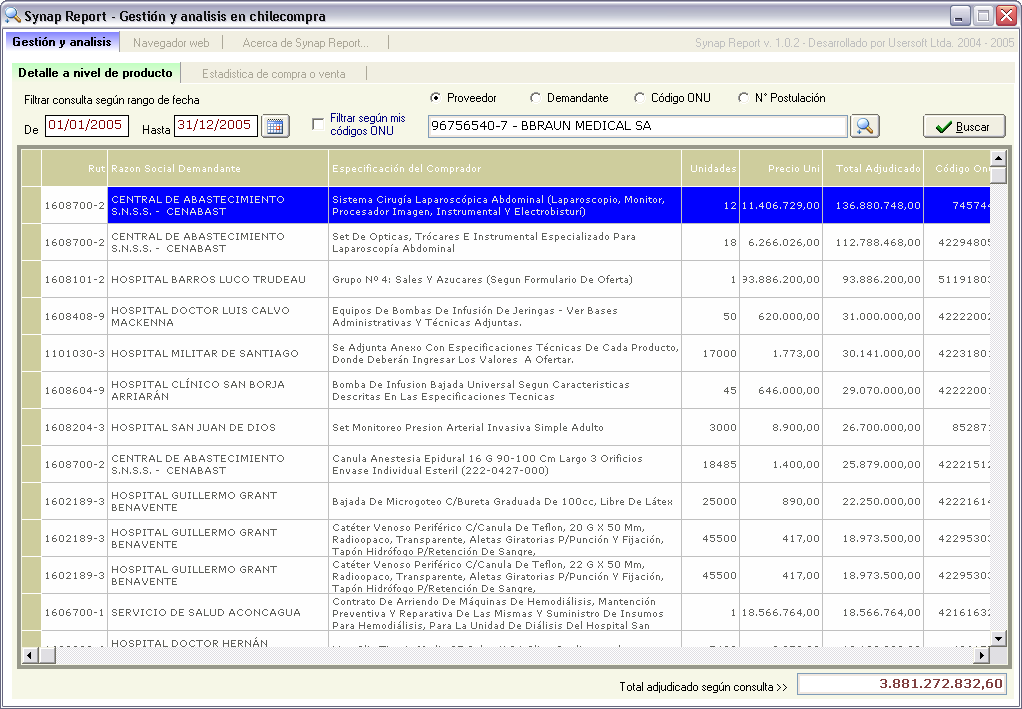
Task: Click the 25.879.000,00 total cell
Action: tap(873, 465)
